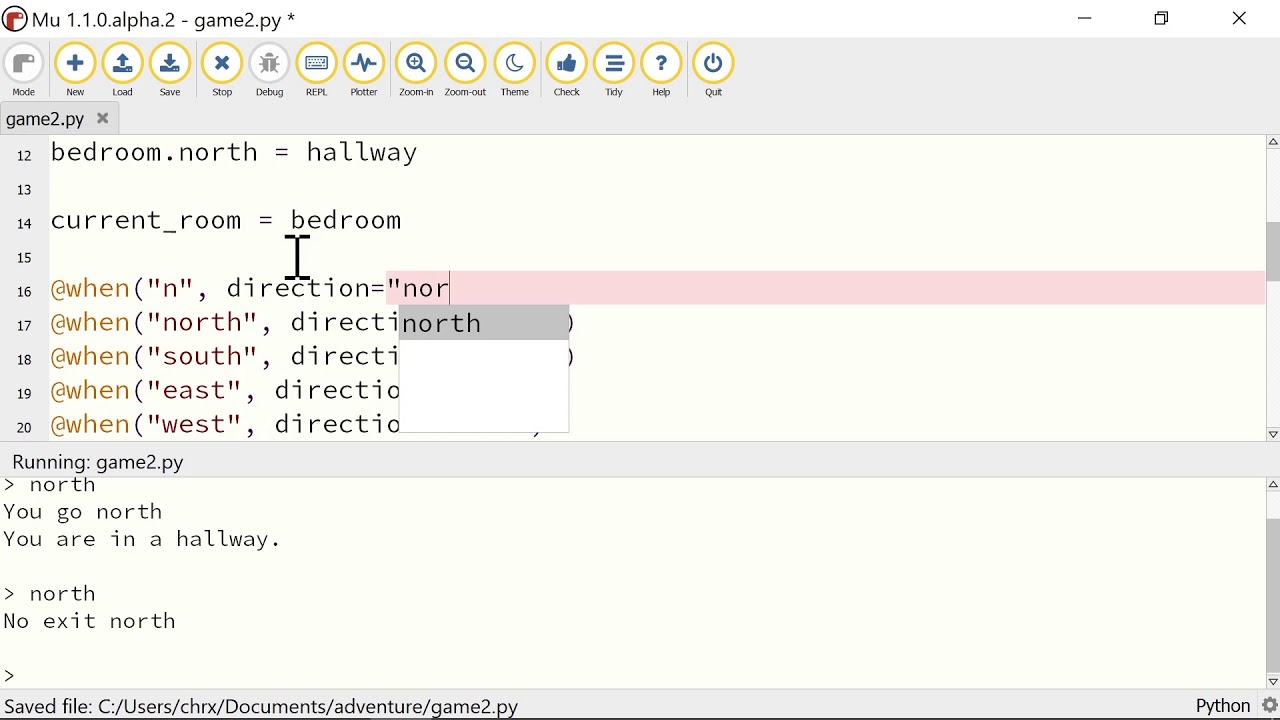Screen dimensions: 1280x720
Task: Click 'Running: game2.py' panel title
Action: click(98, 463)
